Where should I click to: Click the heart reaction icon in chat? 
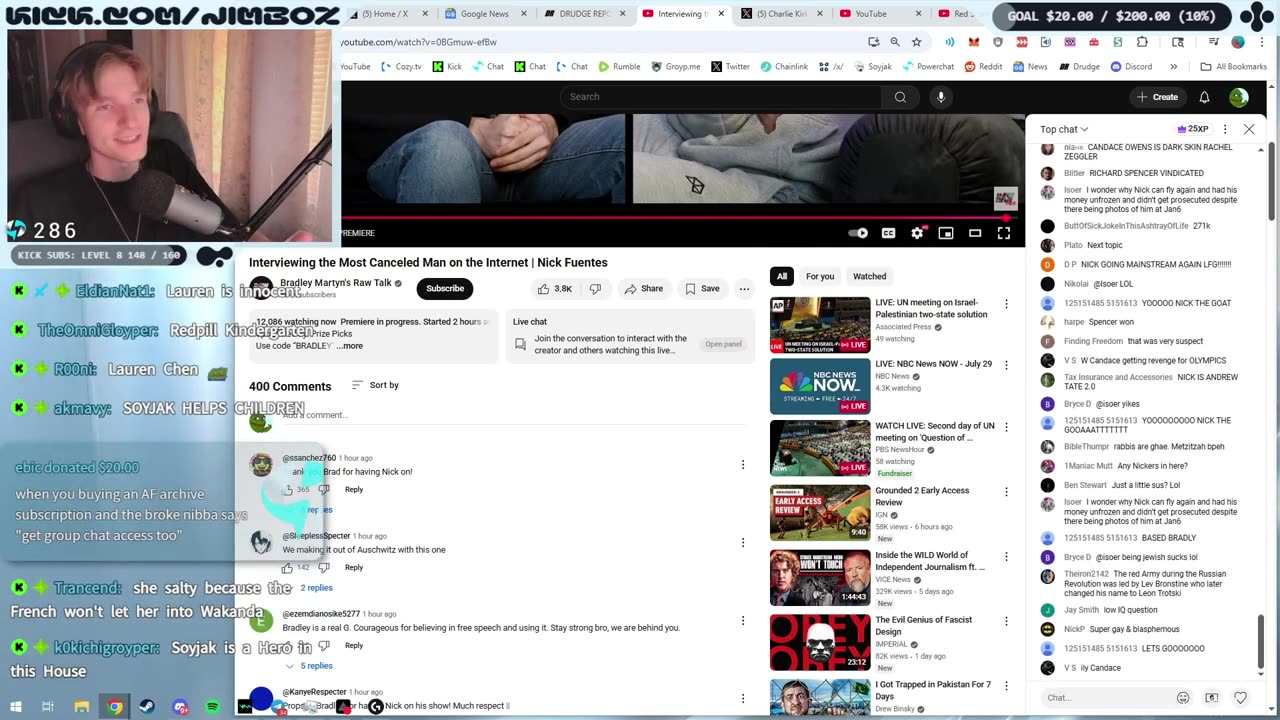pyautogui.click(x=1240, y=697)
